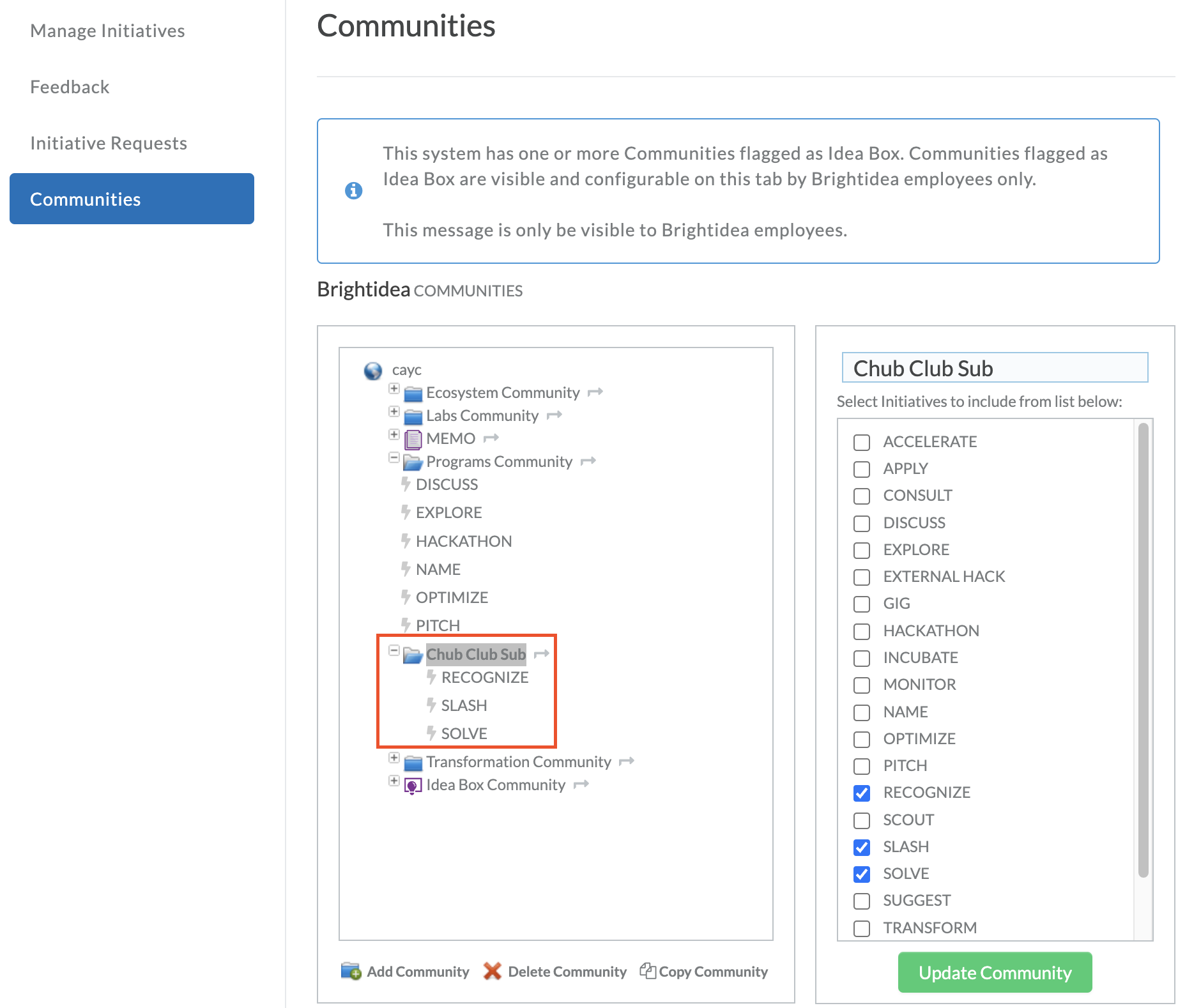Select the NAME item in the tree

[x=438, y=569]
